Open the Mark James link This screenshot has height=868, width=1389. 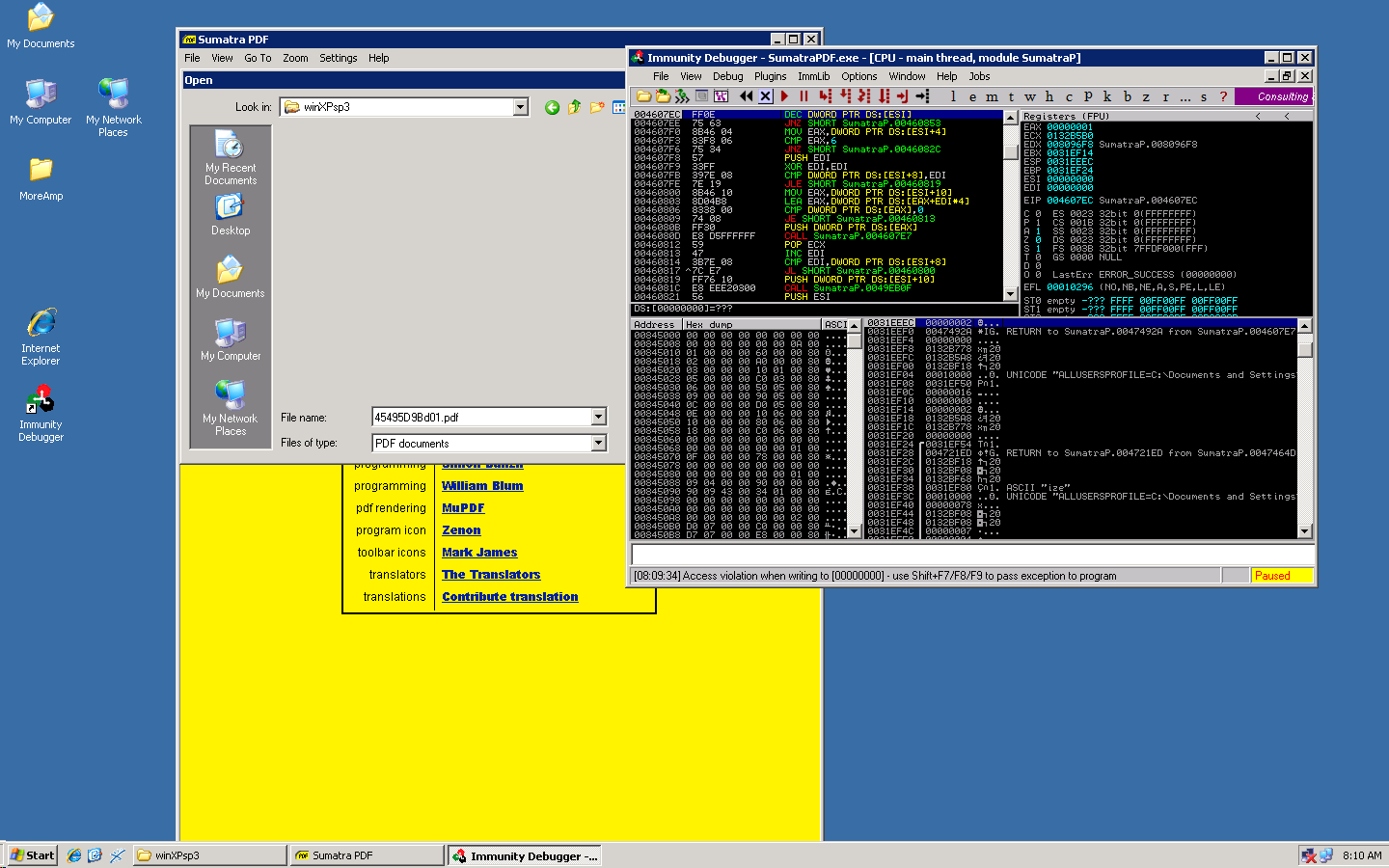[x=479, y=553]
